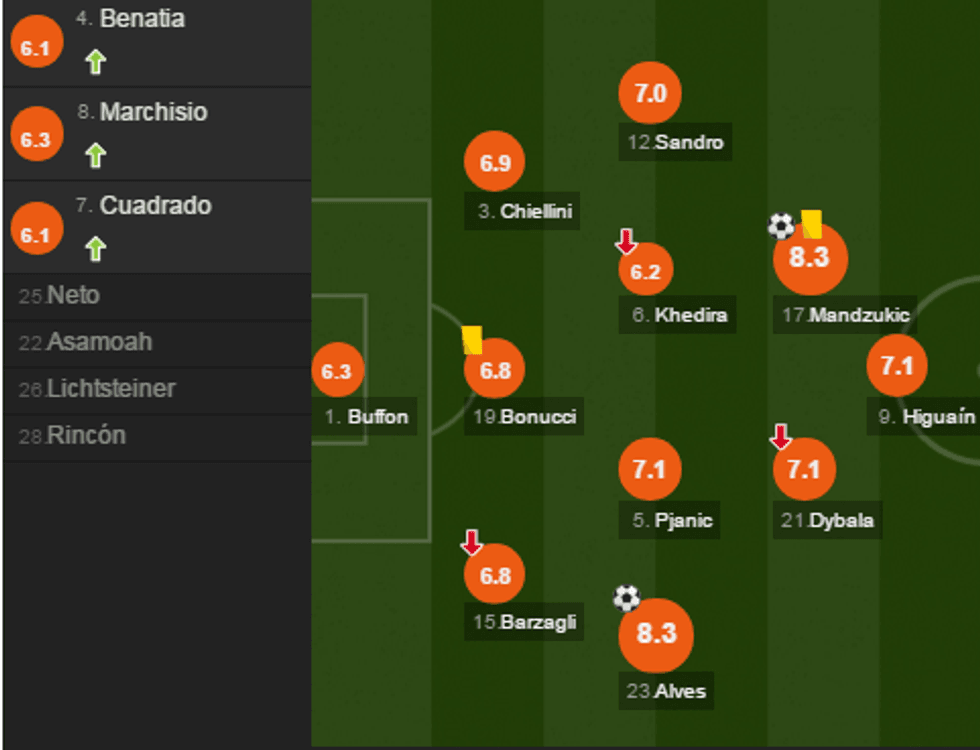Image resolution: width=980 pixels, height=750 pixels.
Task: Click the green substitution arrow under Benatia
Action: (93, 62)
